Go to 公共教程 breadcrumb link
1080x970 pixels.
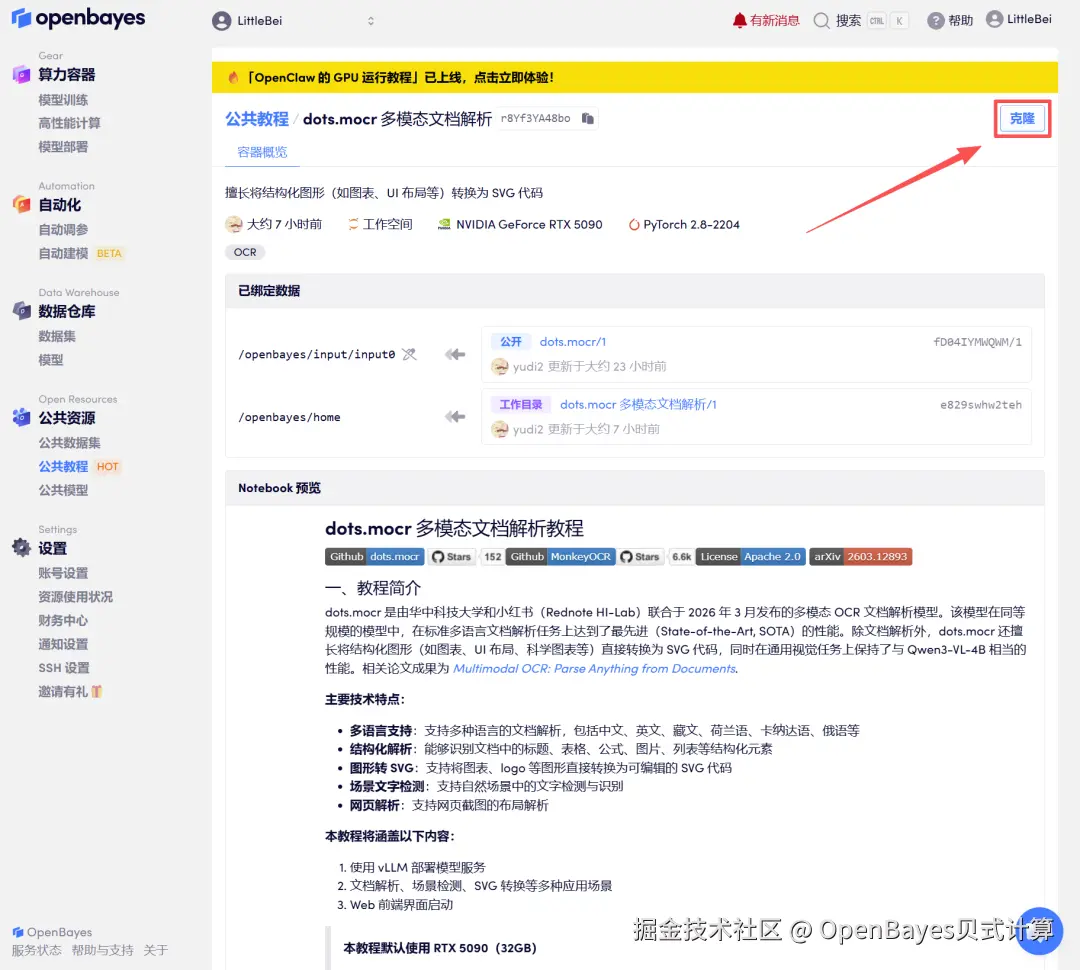[x=256, y=118]
